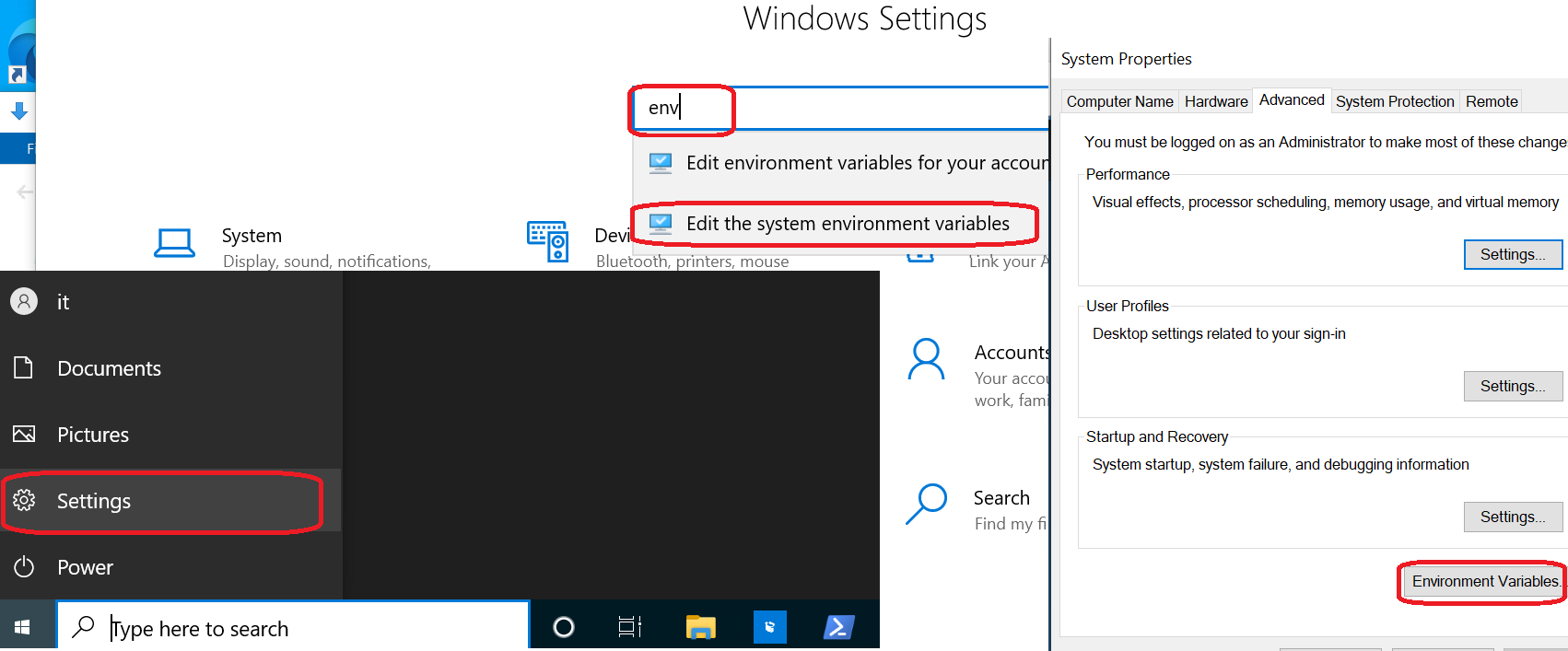
Task: Select Pictures in the Start menu
Action: [170, 435]
